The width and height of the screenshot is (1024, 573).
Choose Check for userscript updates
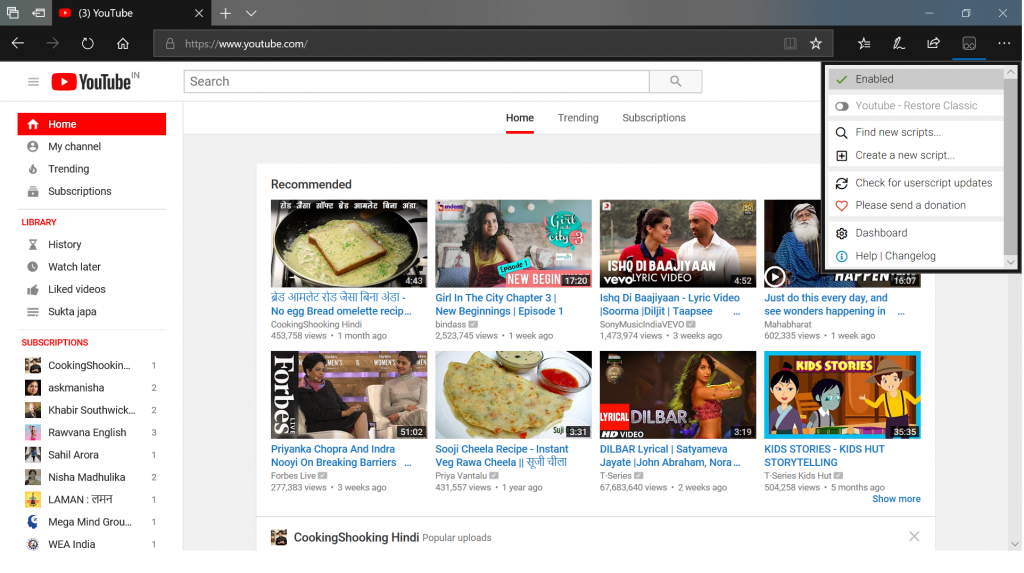916,183
